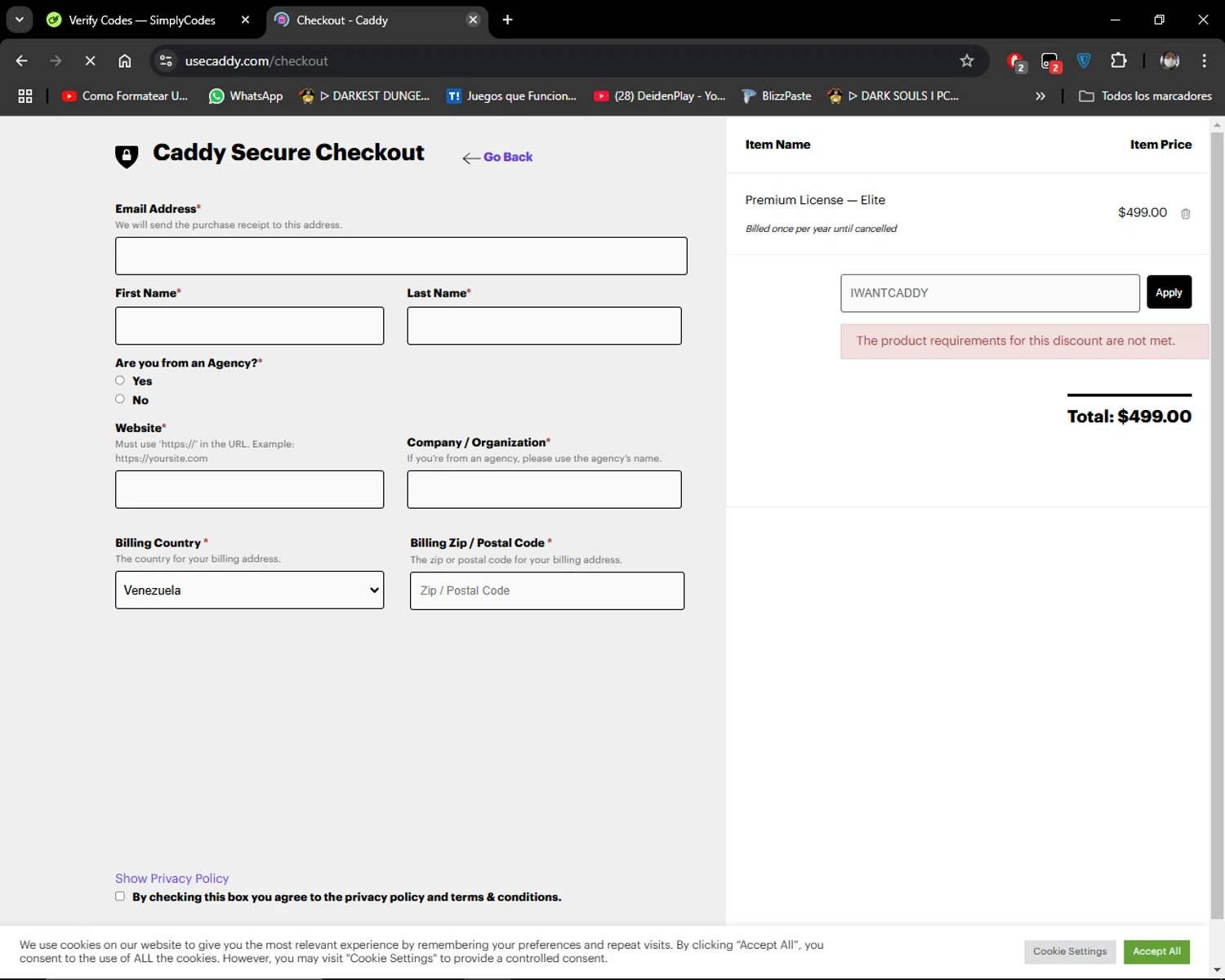The width and height of the screenshot is (1225, 980).
Task: Click the discount requirements error message
Action: tap(1024, 341)
